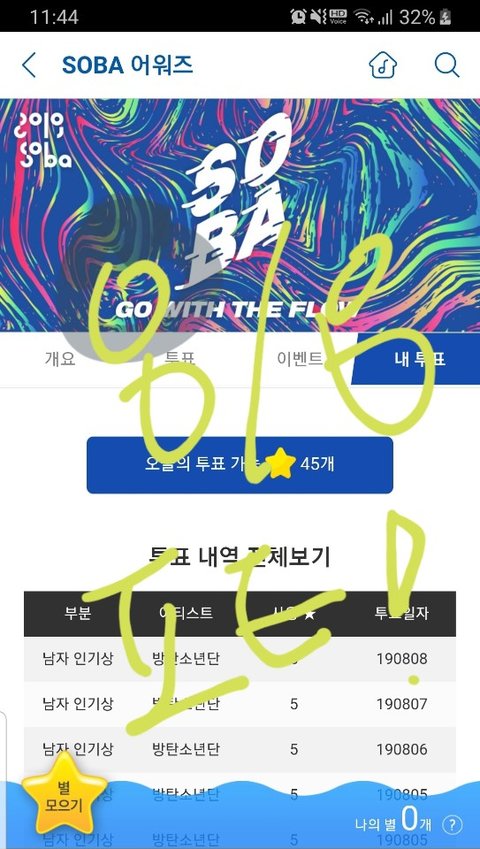Open search with the magnifier icon
Screen dimensions: 480x849
tap(447, 65)
